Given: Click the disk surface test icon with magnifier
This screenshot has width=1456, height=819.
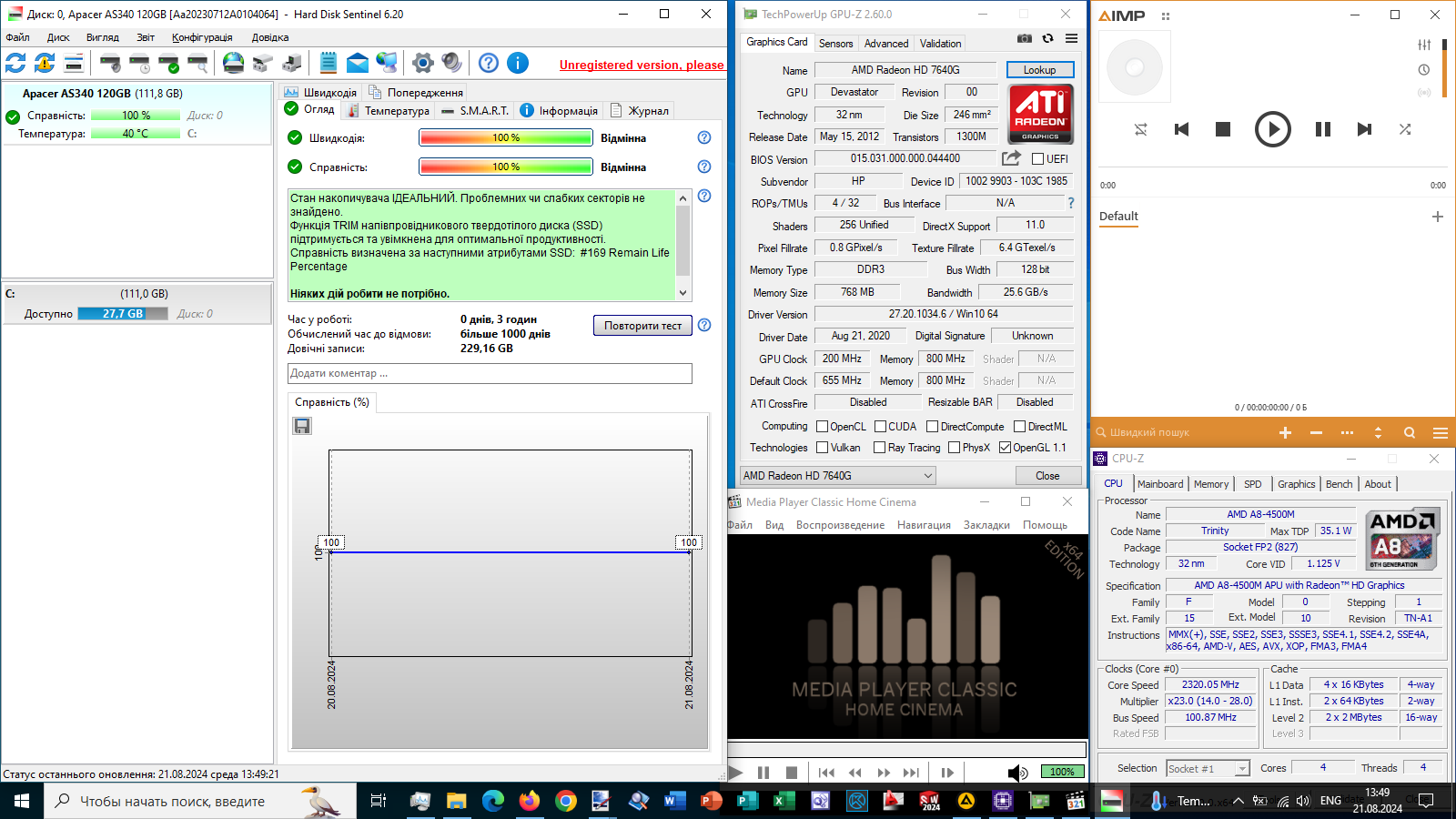Looking at the screenshot, I should 197,63.
